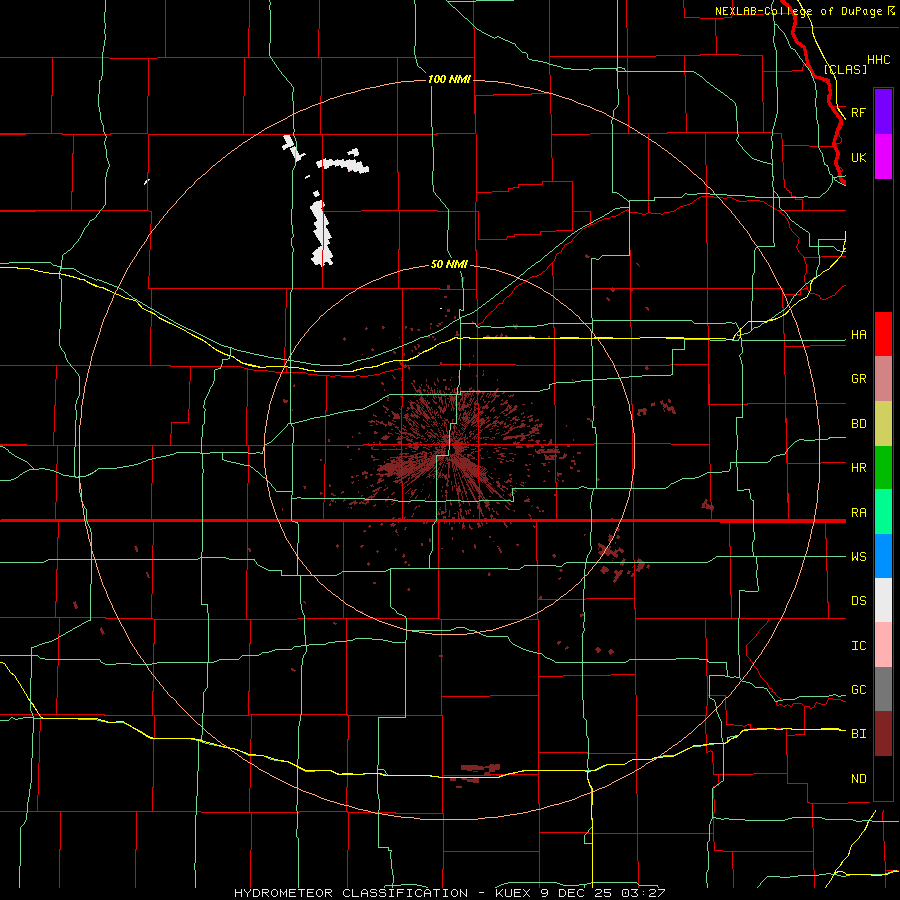The image size is (900, 900).
Task: Select the IC light pink legend swatch
Action: point(883,645)
